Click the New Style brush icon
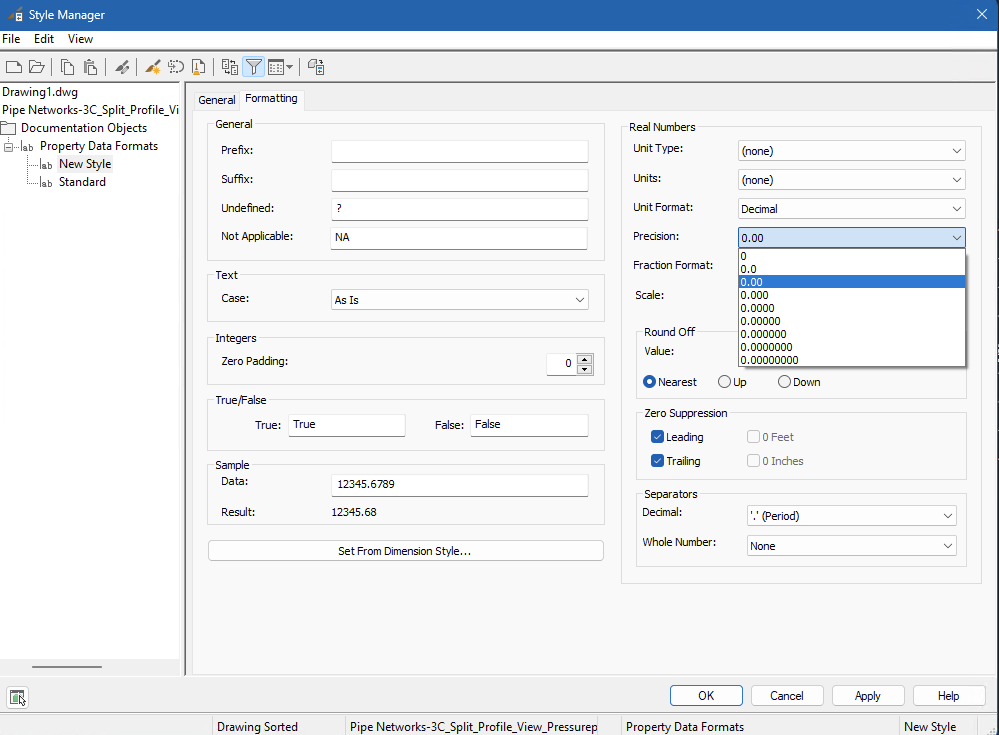 [x=153, y=67]
